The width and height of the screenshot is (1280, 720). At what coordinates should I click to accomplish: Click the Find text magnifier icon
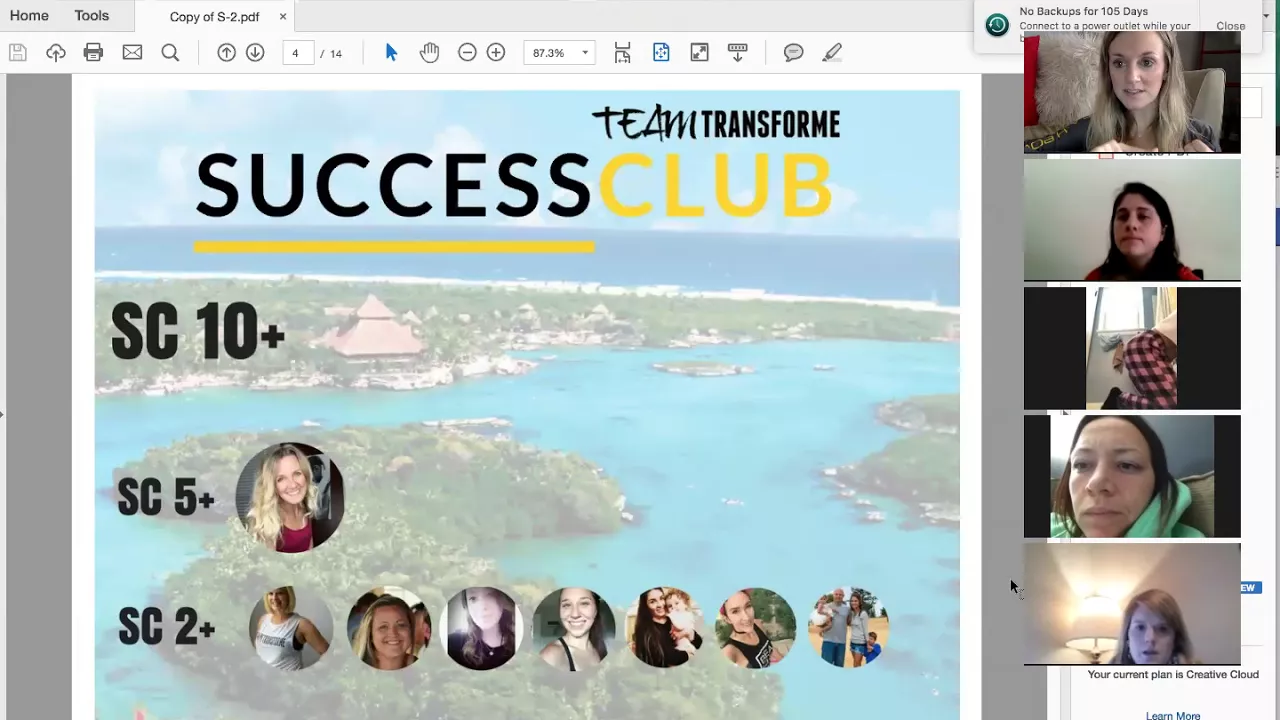point(170,53)
